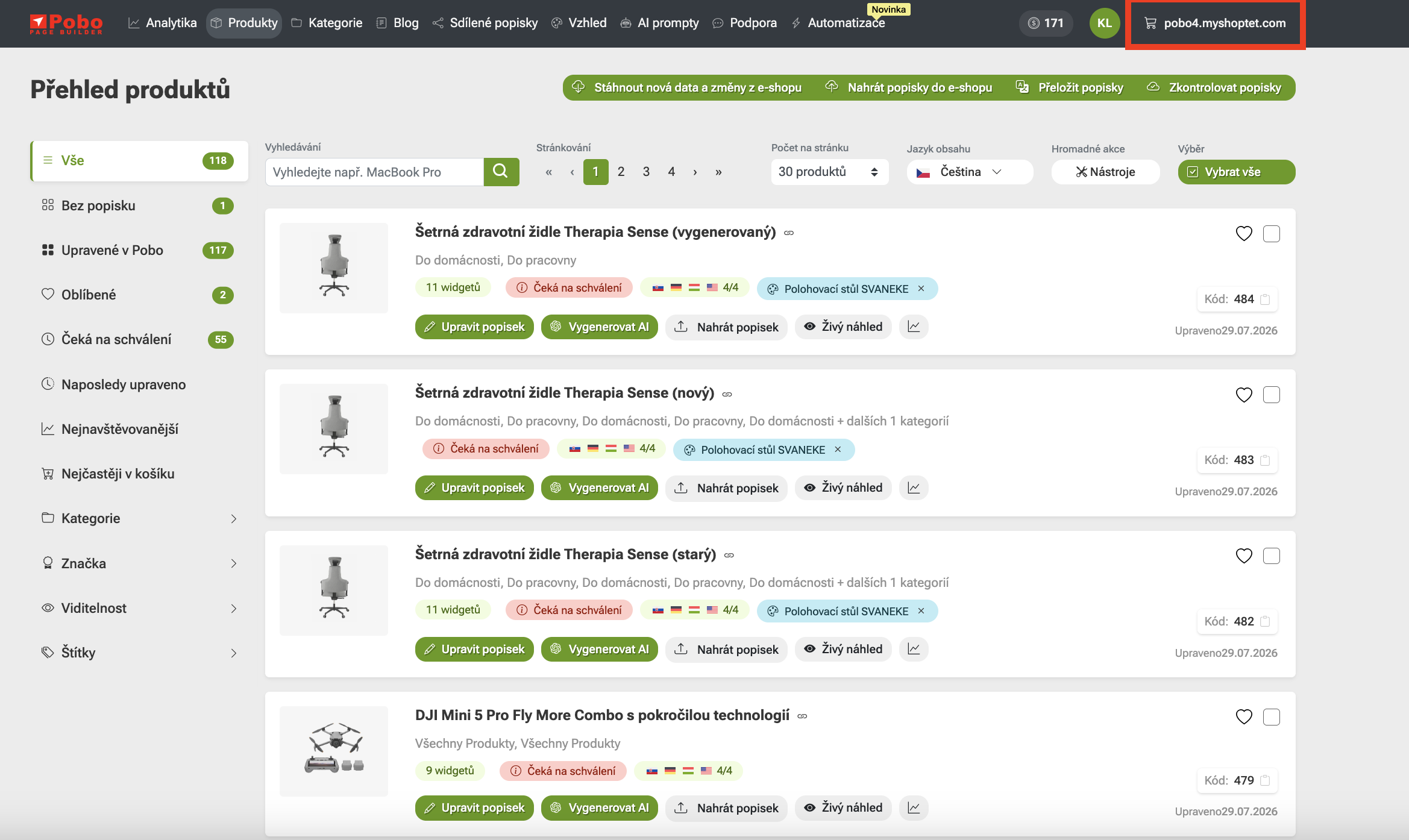The height and width of the screenshot is (840, 1409).
Task: Go to pagination page 3
Action: 646,172
